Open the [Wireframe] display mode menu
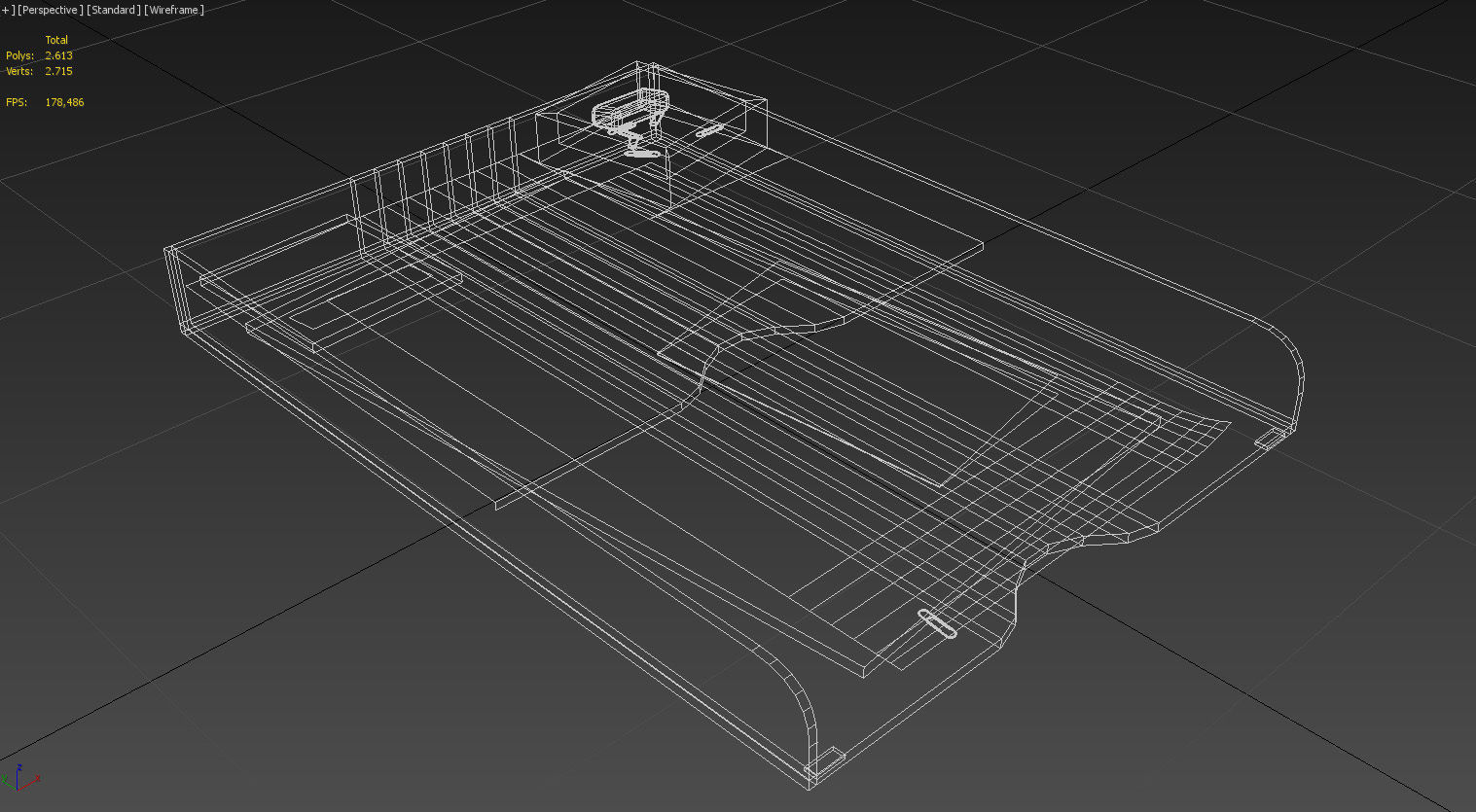This screenshot has width=1476, height=812. [174, 10]
